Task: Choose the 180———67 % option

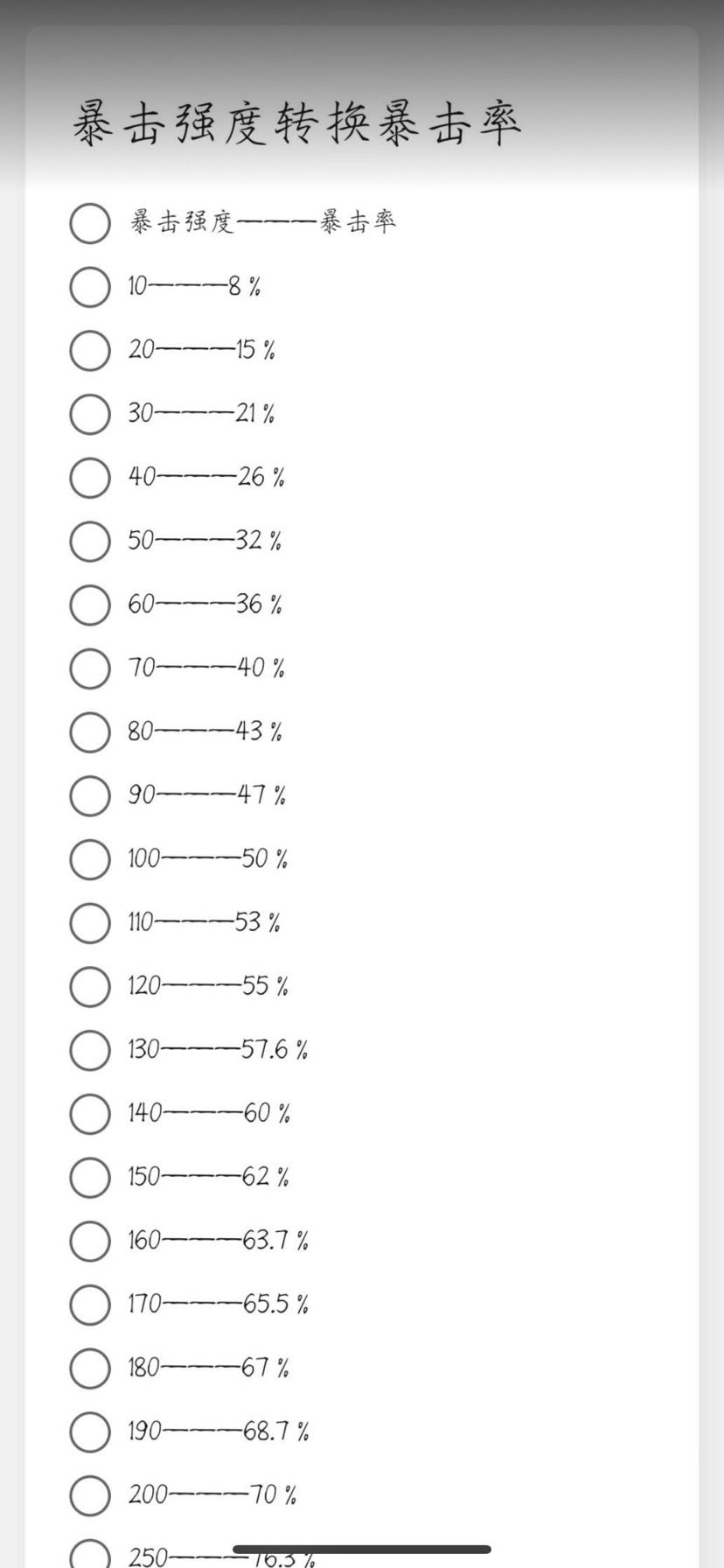Action: click(x=90, y=1368)
